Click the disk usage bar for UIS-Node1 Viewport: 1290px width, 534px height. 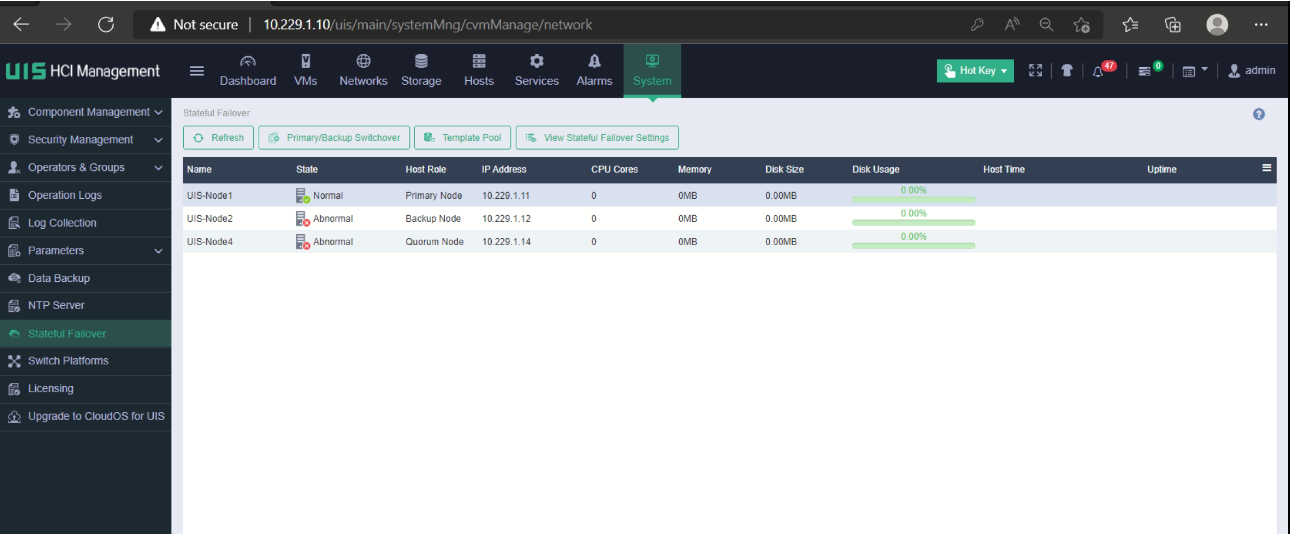point(913,199)
